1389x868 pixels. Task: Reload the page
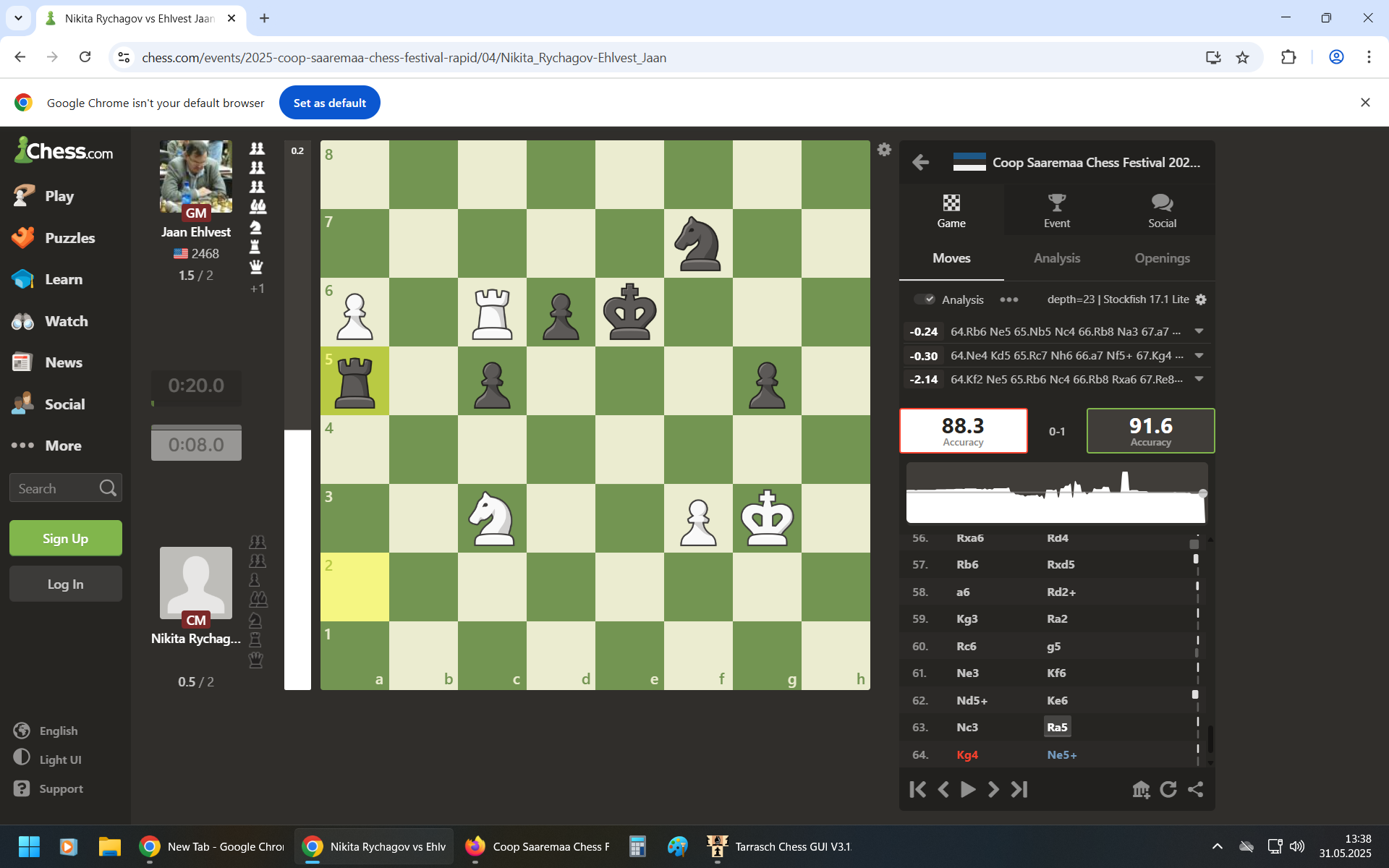click(x=85, y=57)
